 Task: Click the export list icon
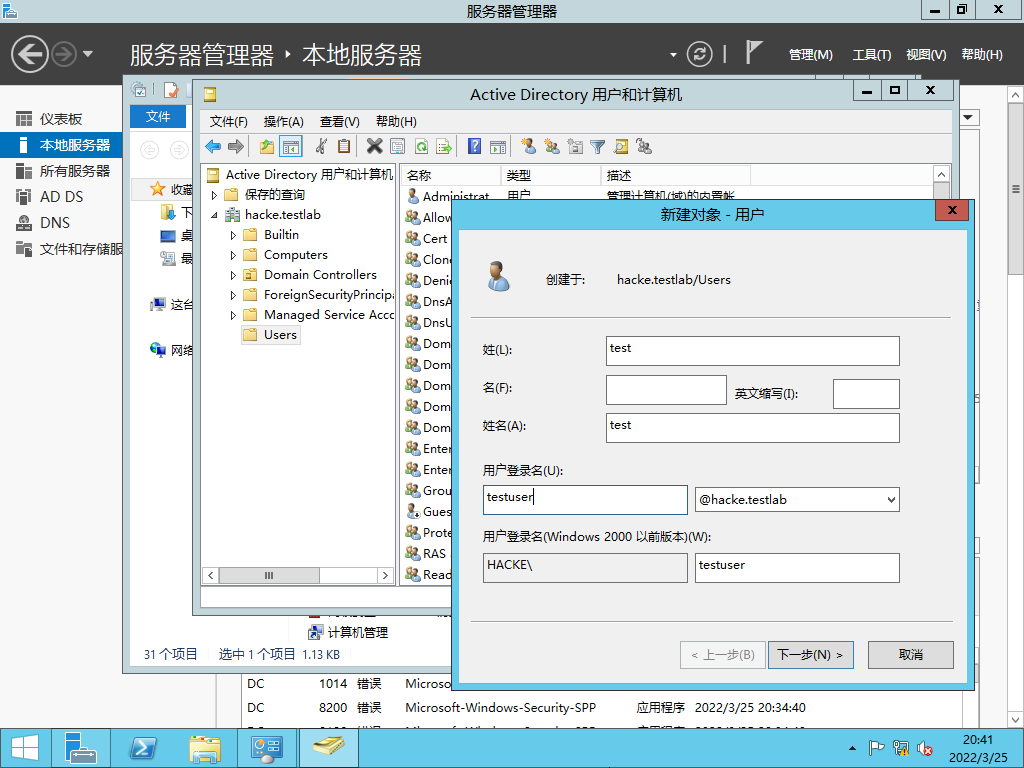pos(444,147)
